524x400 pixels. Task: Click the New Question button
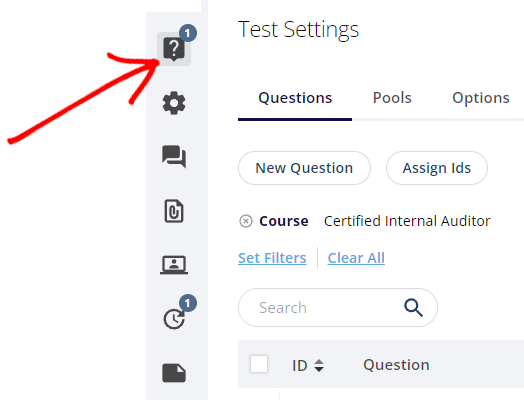(304, 168)
